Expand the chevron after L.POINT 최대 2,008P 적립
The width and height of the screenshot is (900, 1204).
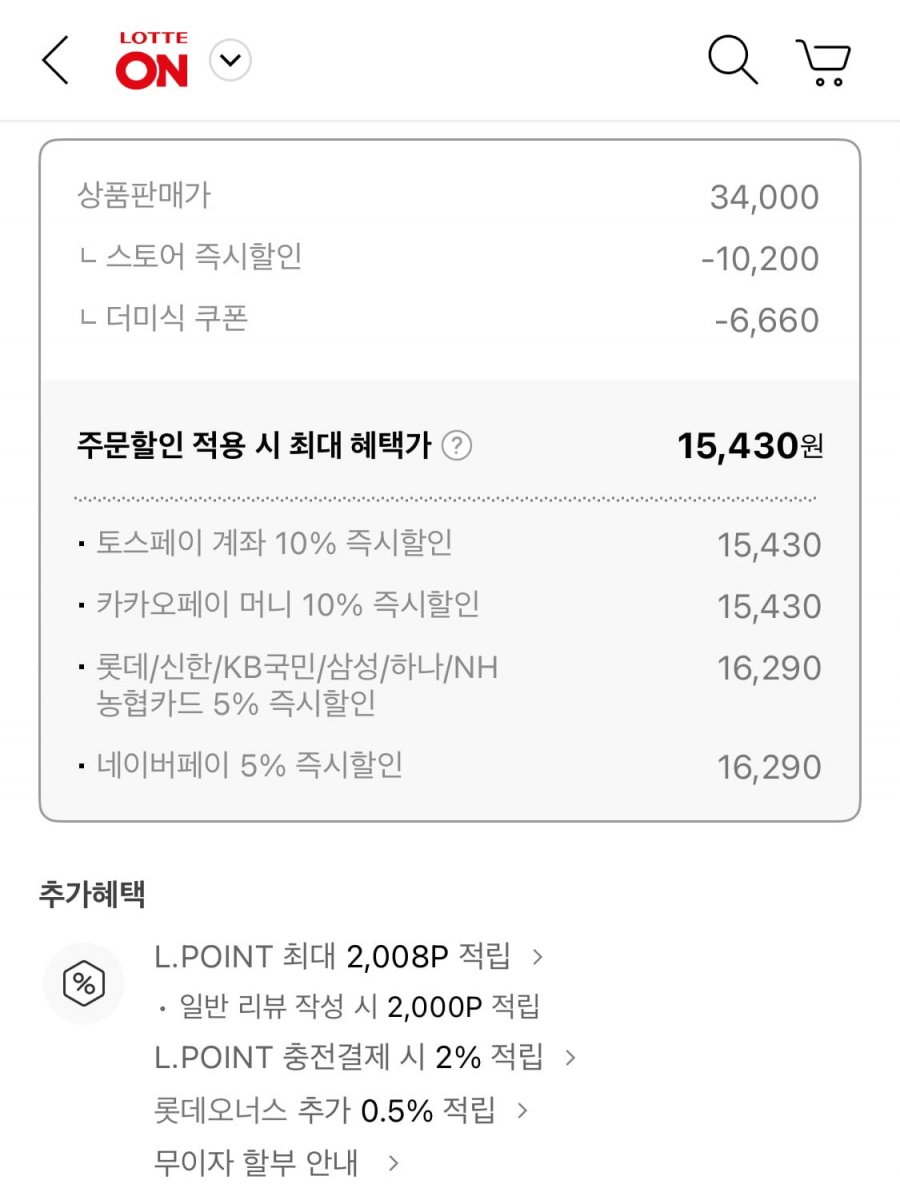[538, 957]
